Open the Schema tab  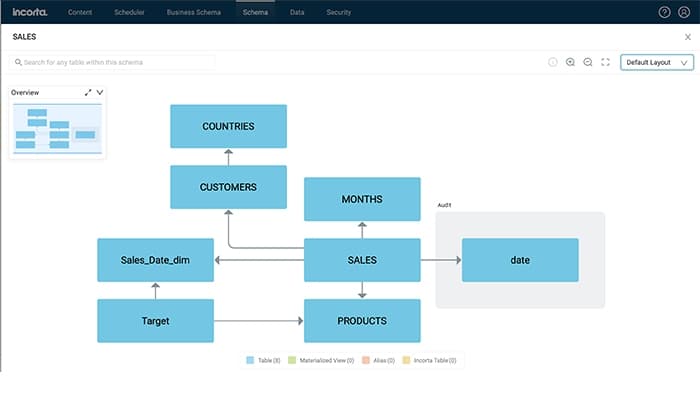tap(255, 12)
